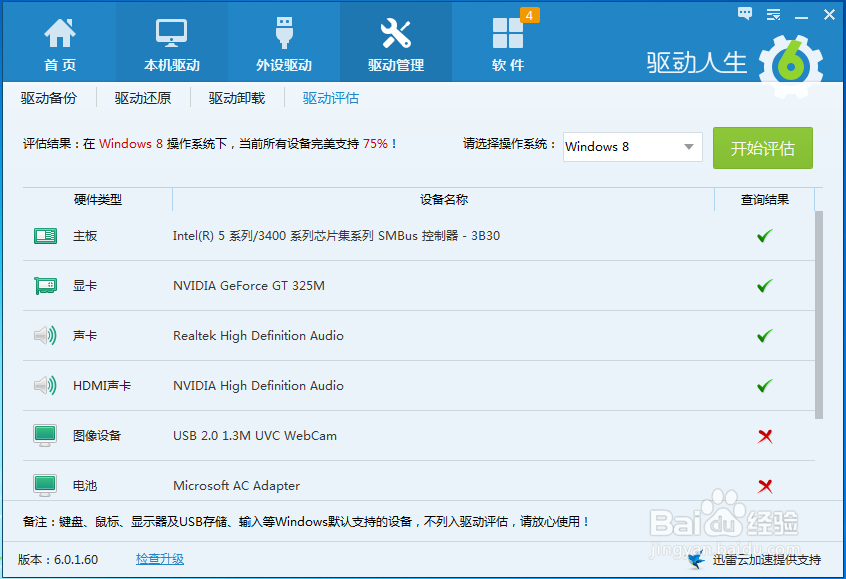This screenshot has height=579, width=846.
Task: Open the feedback chat bubble icon
Action: coord(745,14)
